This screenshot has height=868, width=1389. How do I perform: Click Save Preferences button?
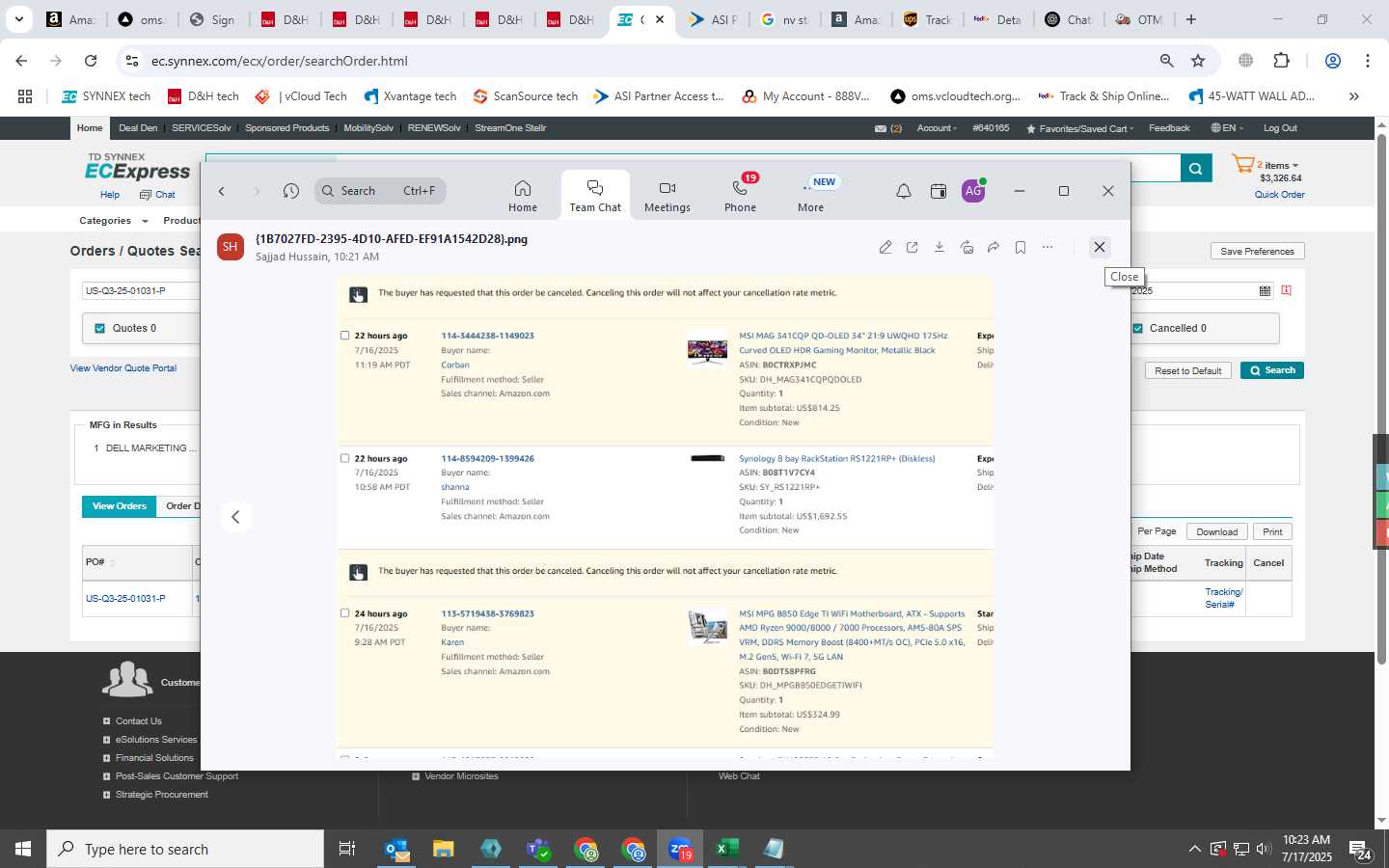1257,251
